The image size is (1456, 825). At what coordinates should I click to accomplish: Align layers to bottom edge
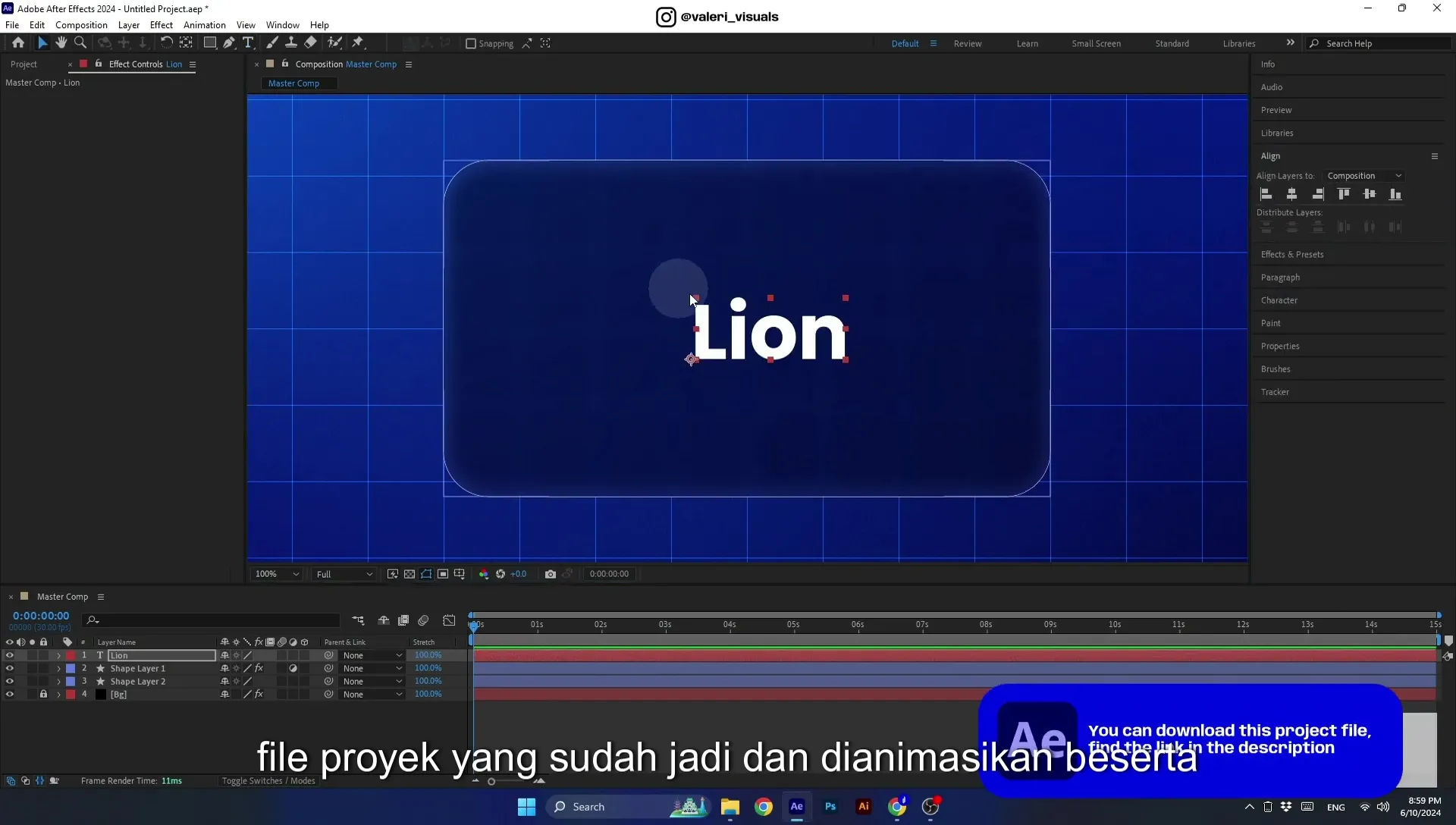pyautogui.click(x=1395, y=194)
